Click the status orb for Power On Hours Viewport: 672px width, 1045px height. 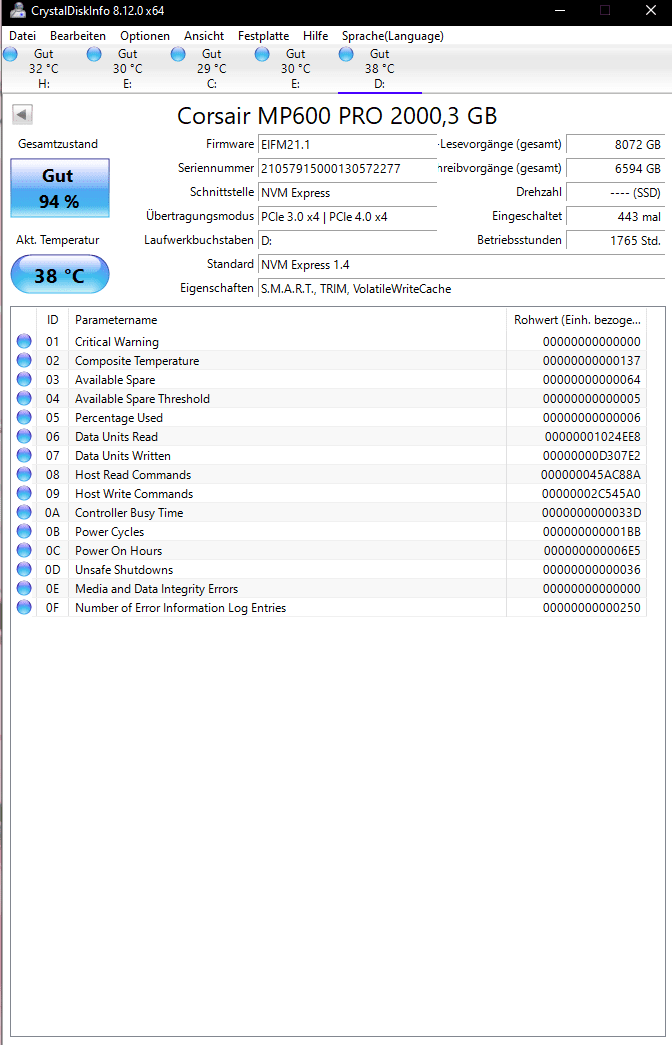pos(24,550)
